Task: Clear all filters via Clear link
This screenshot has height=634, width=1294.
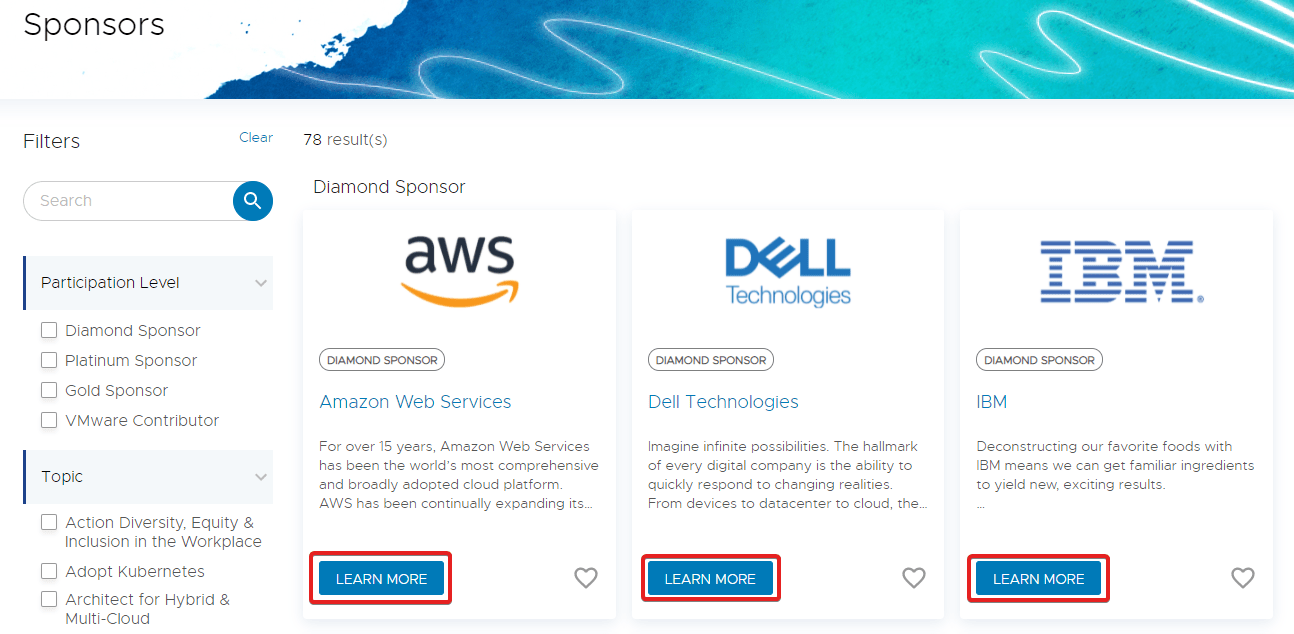Action: click(256, 138)
